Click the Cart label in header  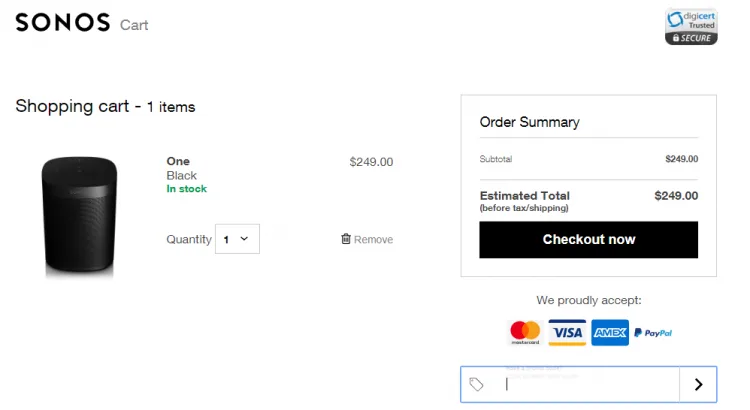click(x=134, y=25)
